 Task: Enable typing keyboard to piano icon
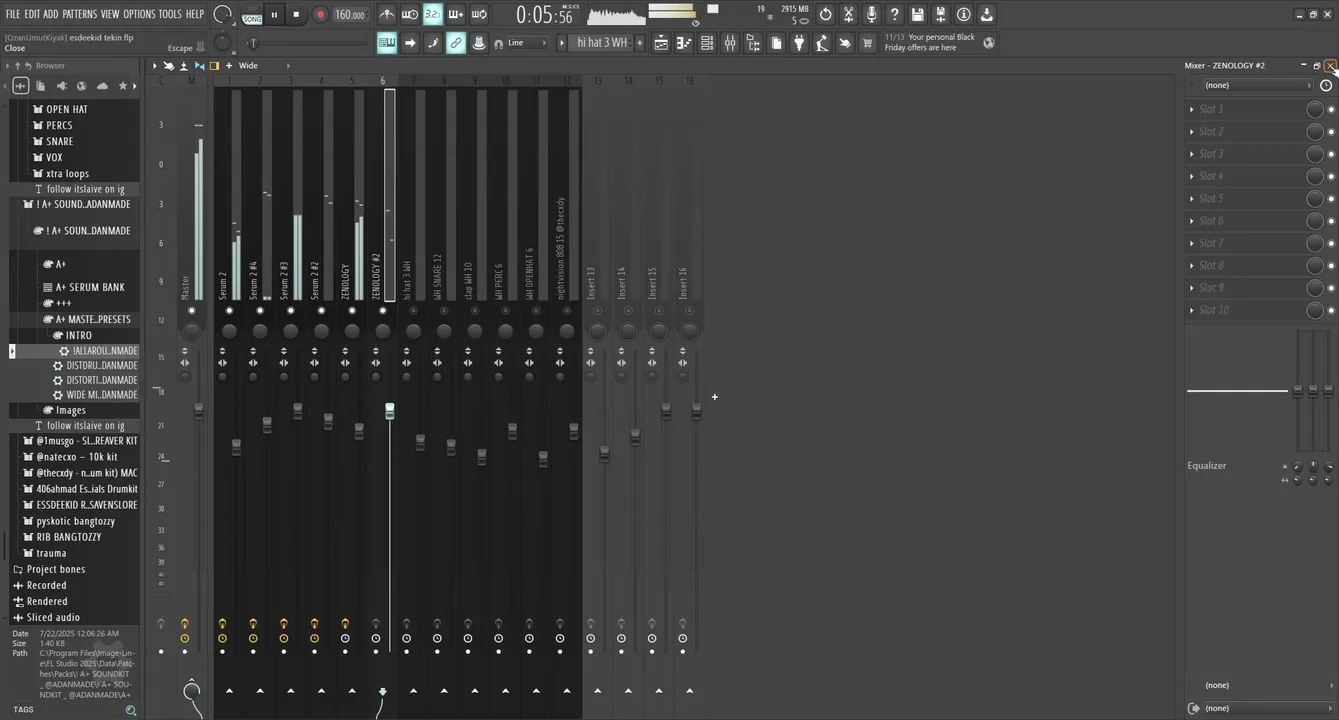386,43
